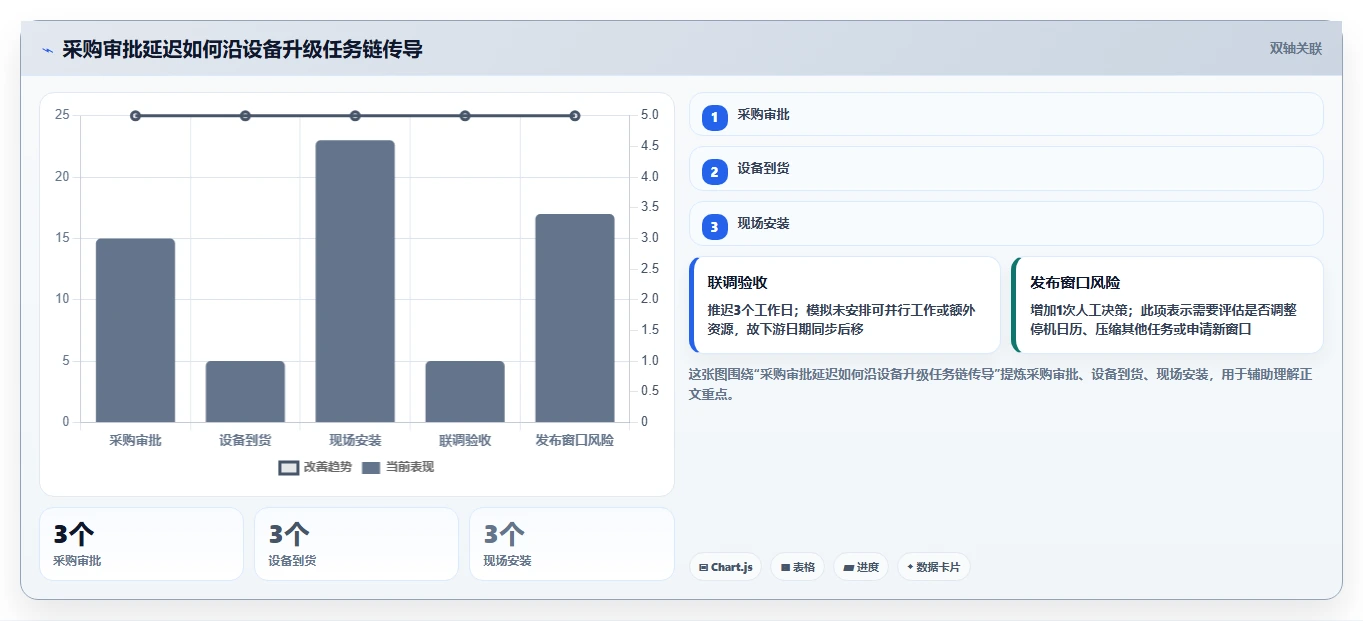Click the trend line point above 设备到货
This screenshot has width=1363, height=621.
tap(245, 116)
